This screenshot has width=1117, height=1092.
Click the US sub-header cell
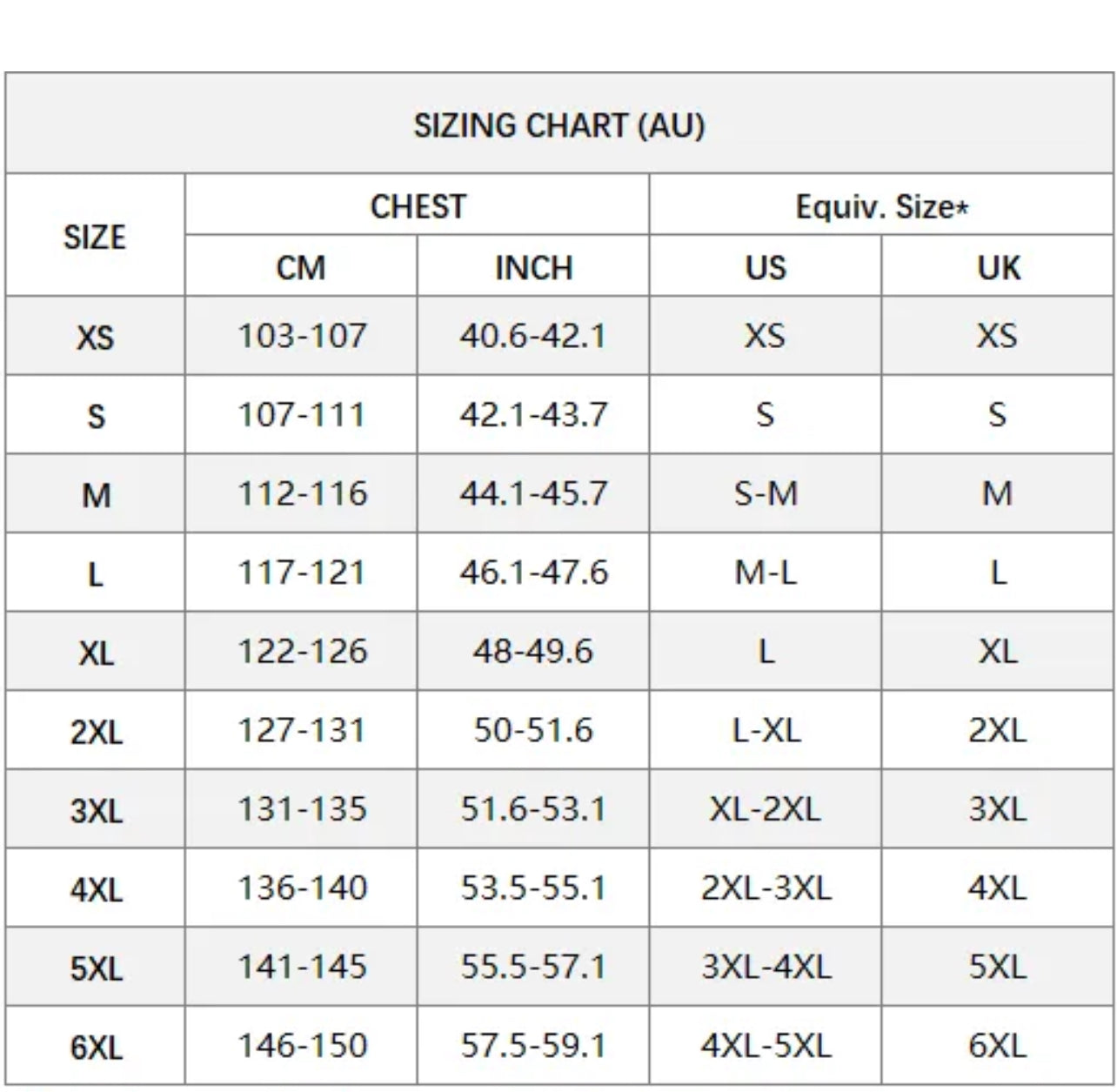coord(766,267)
